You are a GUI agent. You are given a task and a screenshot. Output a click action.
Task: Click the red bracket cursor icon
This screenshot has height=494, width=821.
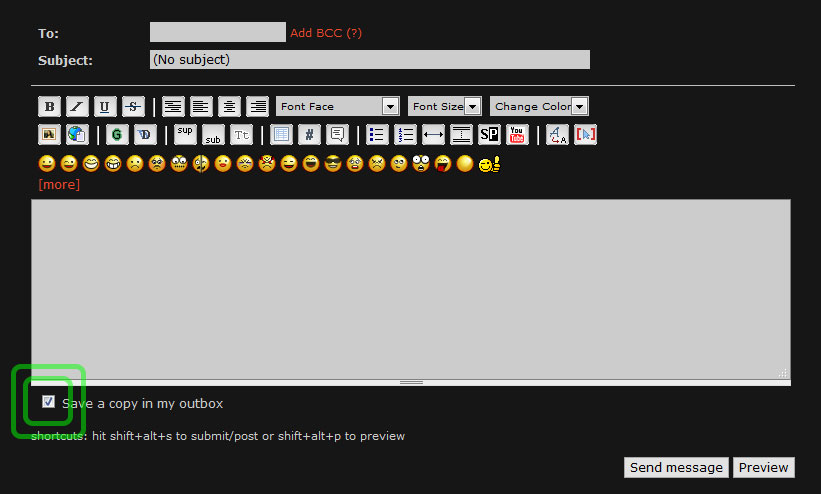click(x=585, y=135)
